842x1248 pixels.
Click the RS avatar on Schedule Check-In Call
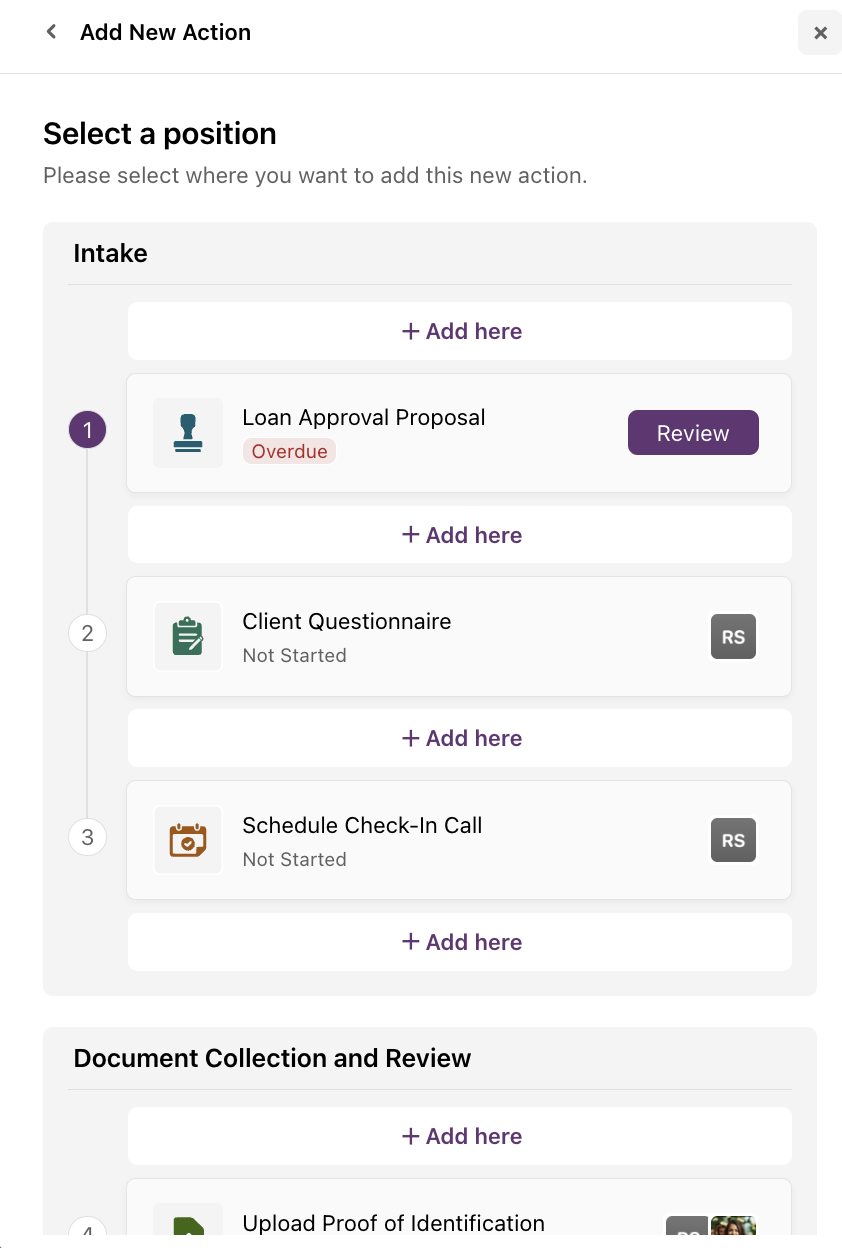pyautogui.click(x=733, y=840)
